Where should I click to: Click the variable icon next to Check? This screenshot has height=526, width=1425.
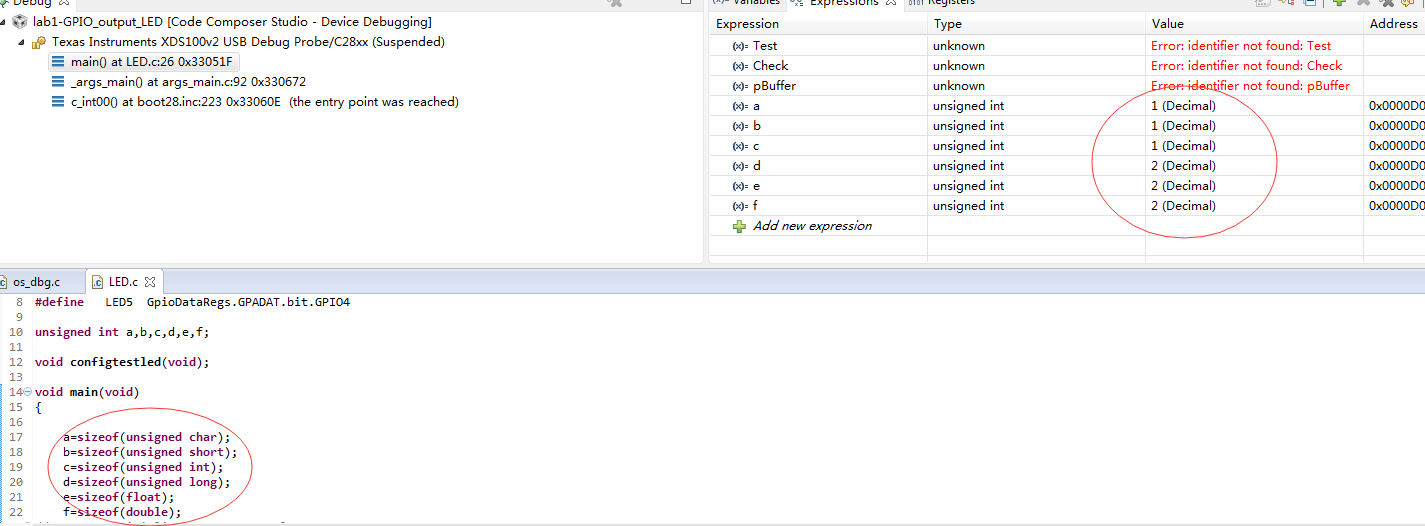click(740, 66)
